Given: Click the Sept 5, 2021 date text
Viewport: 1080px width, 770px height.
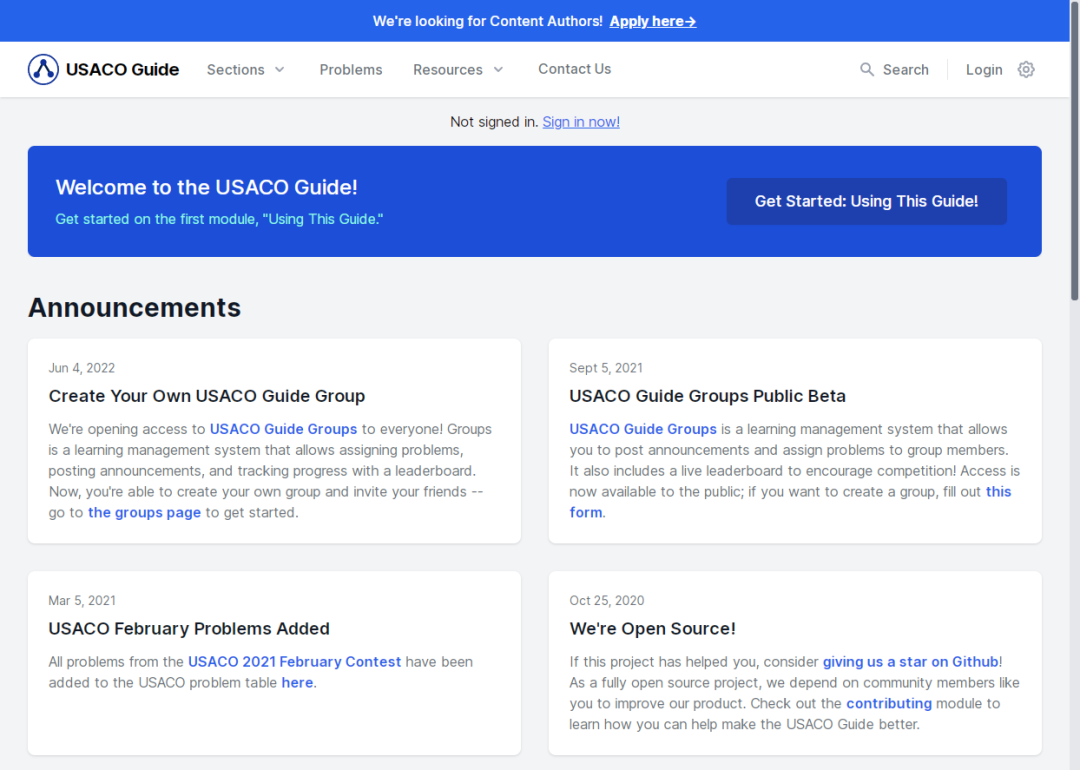Looking at the screenshot, I should (x=605, y=368).
